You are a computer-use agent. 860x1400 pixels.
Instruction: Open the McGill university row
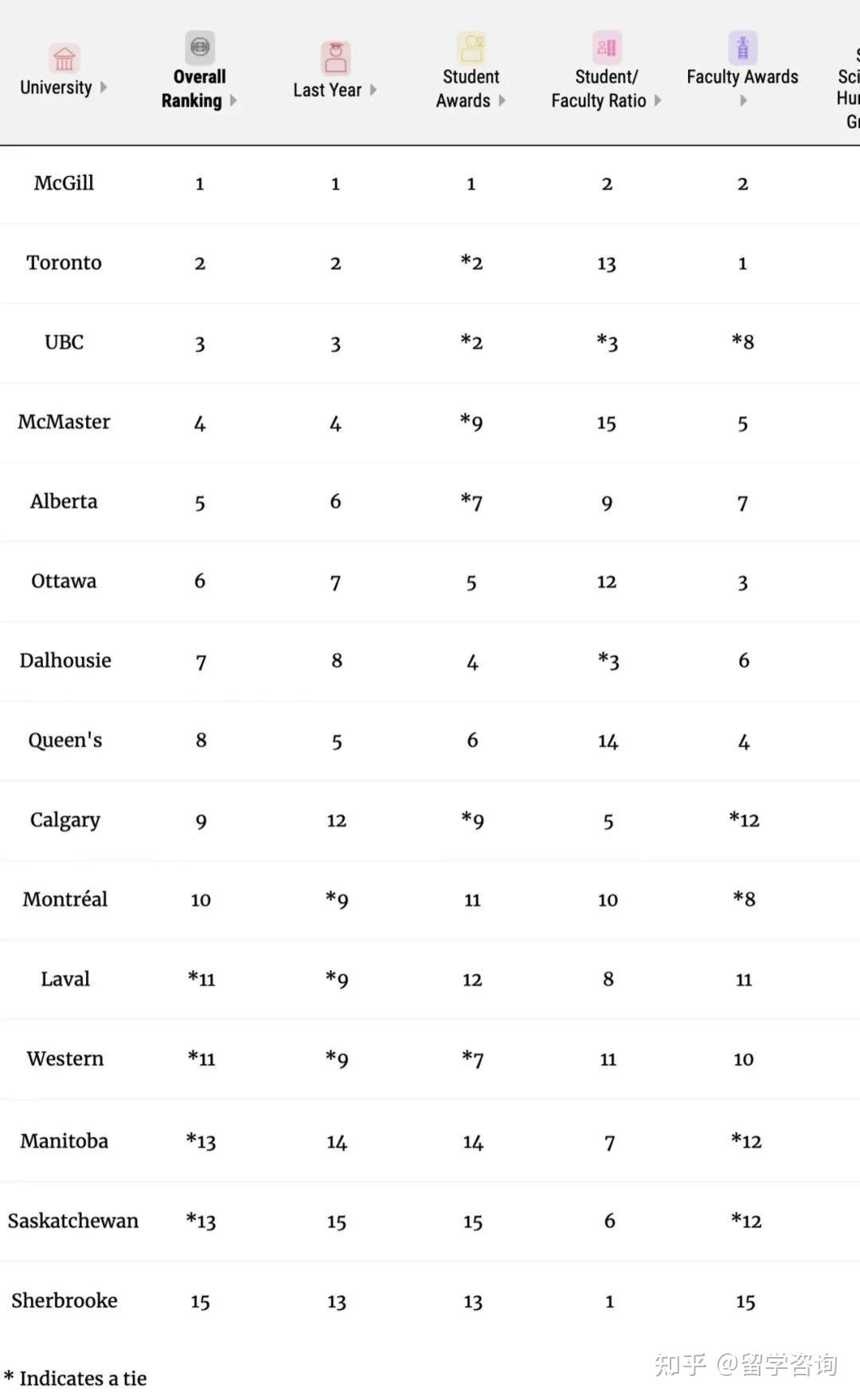coord(430,184)
